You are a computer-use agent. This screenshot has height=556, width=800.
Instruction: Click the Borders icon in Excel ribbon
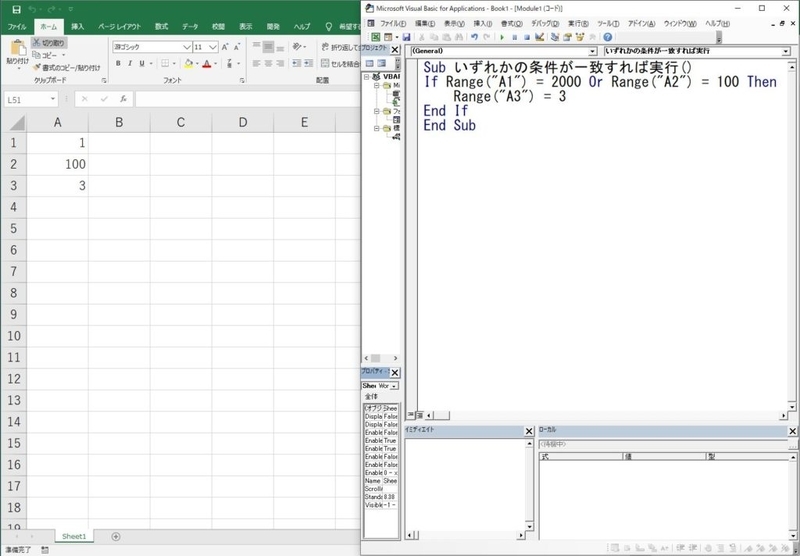coord(165,63)
